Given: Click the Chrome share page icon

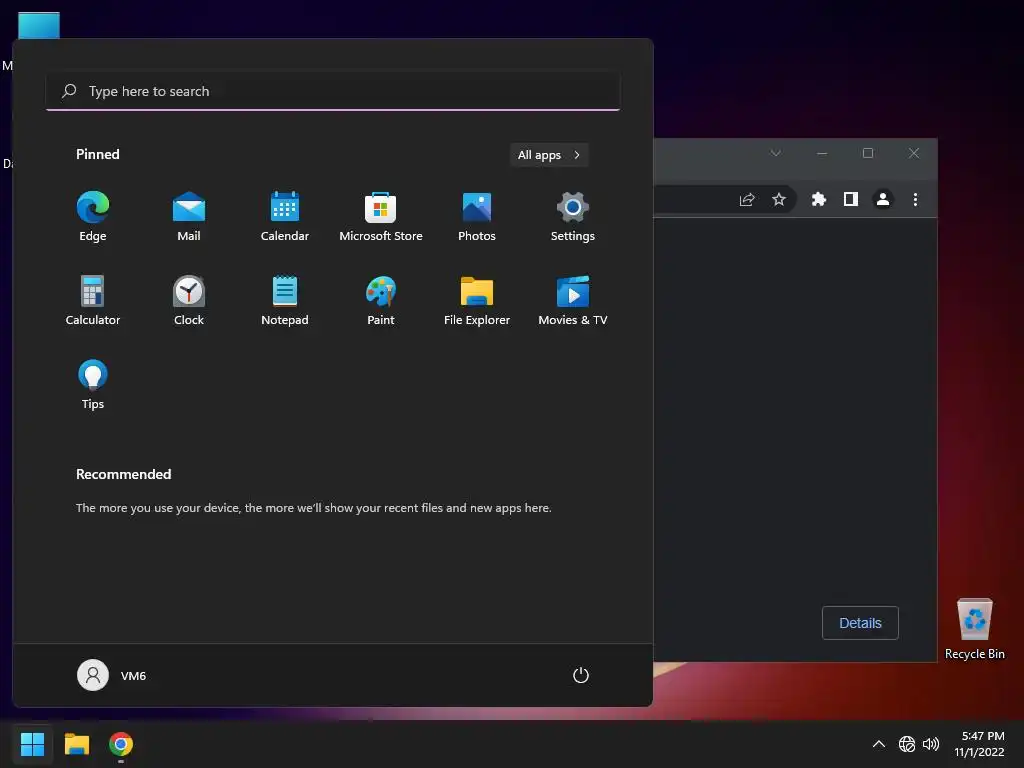Looking at the screenshot, I should pos(747,199).
